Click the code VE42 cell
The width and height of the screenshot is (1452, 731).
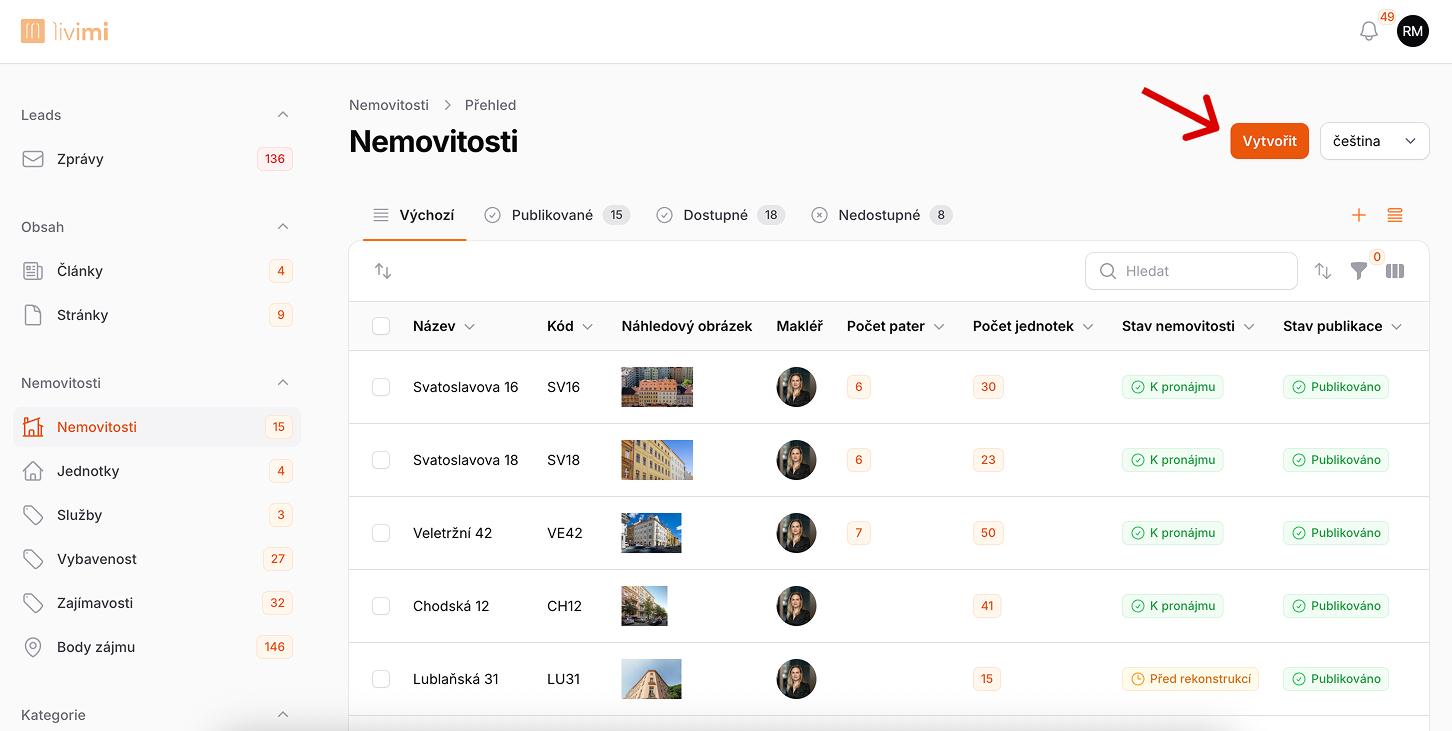pyautogui.click(x=565, y=533)
